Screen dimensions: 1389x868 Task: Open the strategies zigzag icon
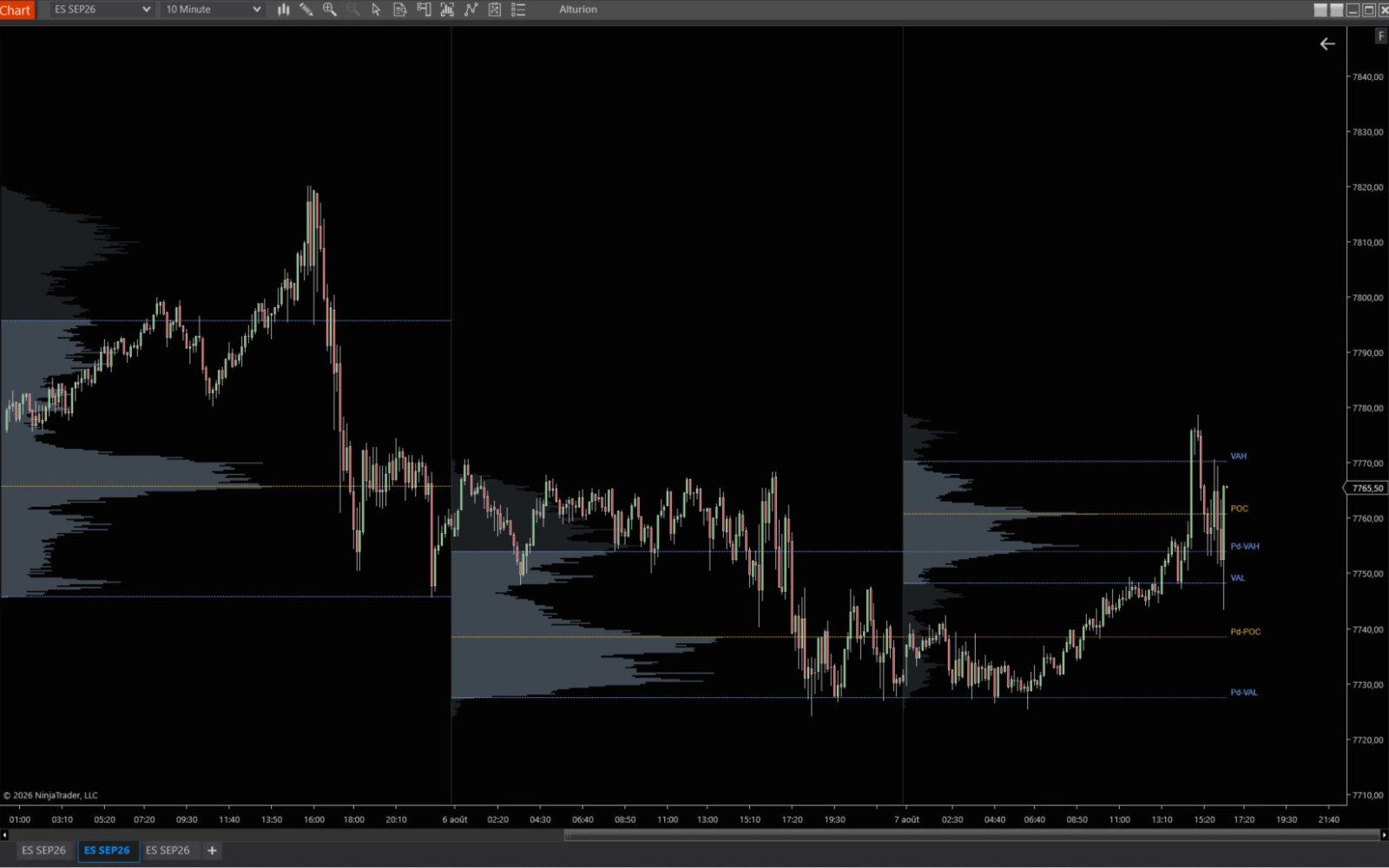[x=471, y=10]
